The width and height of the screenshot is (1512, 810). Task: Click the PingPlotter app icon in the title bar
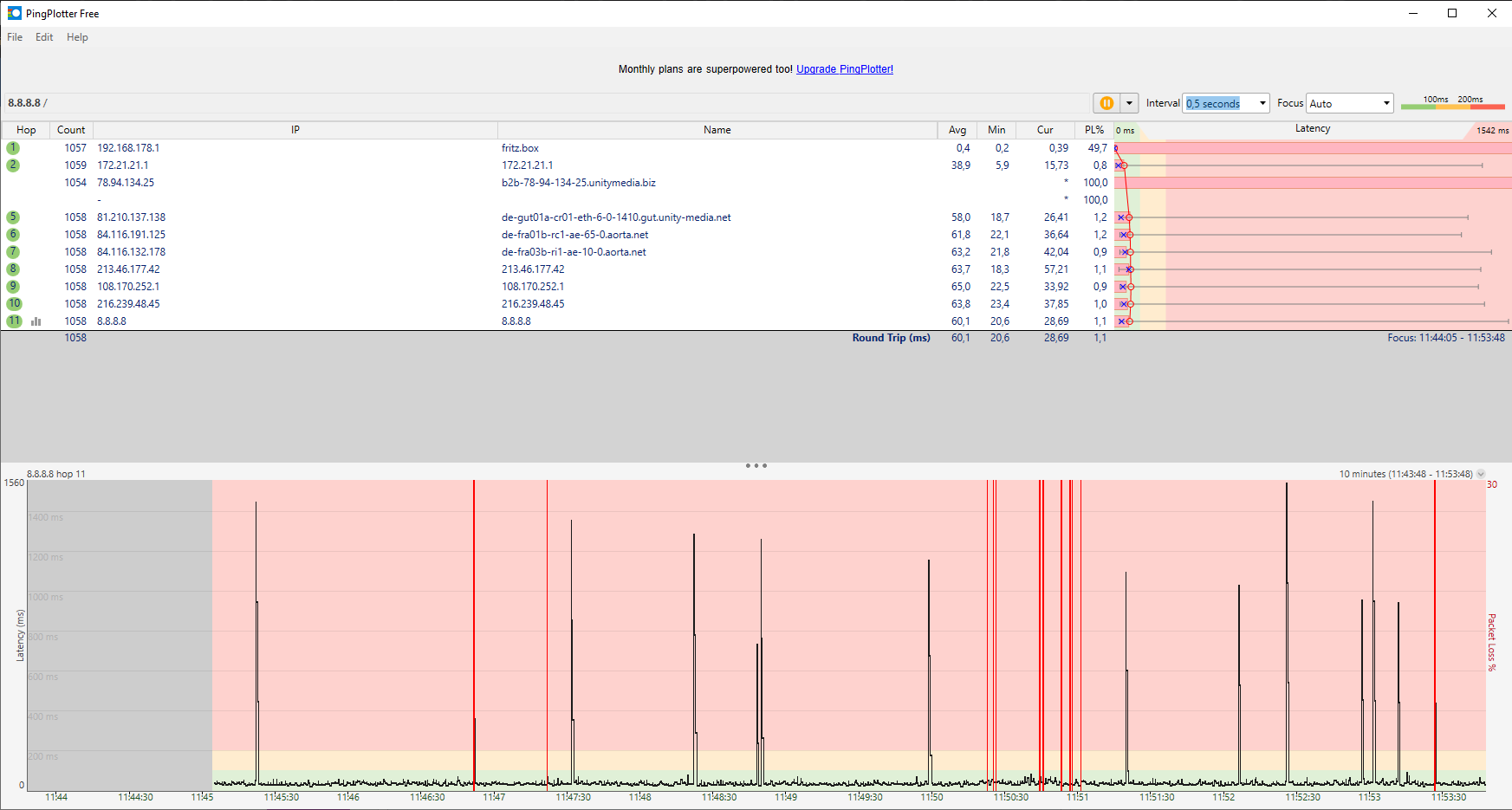(14, 13)
